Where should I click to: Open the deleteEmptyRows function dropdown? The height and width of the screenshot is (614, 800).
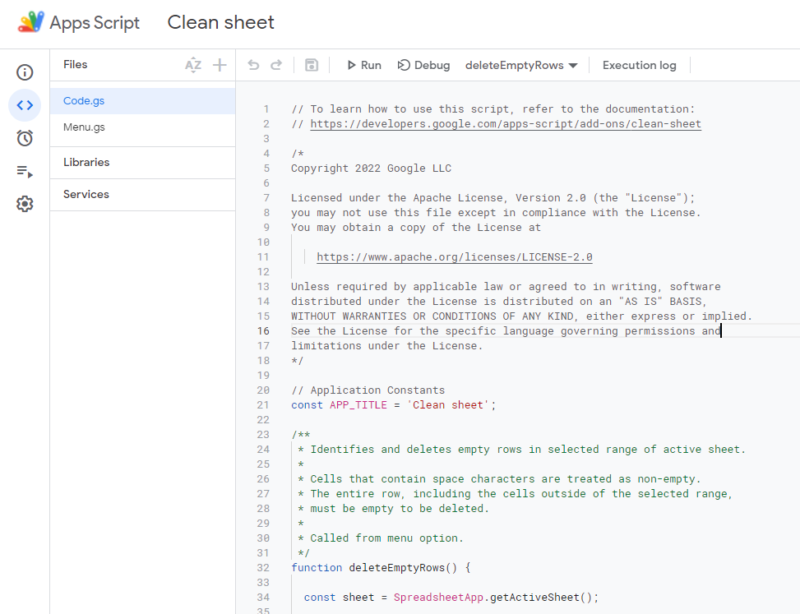click(x=522, y=64)
